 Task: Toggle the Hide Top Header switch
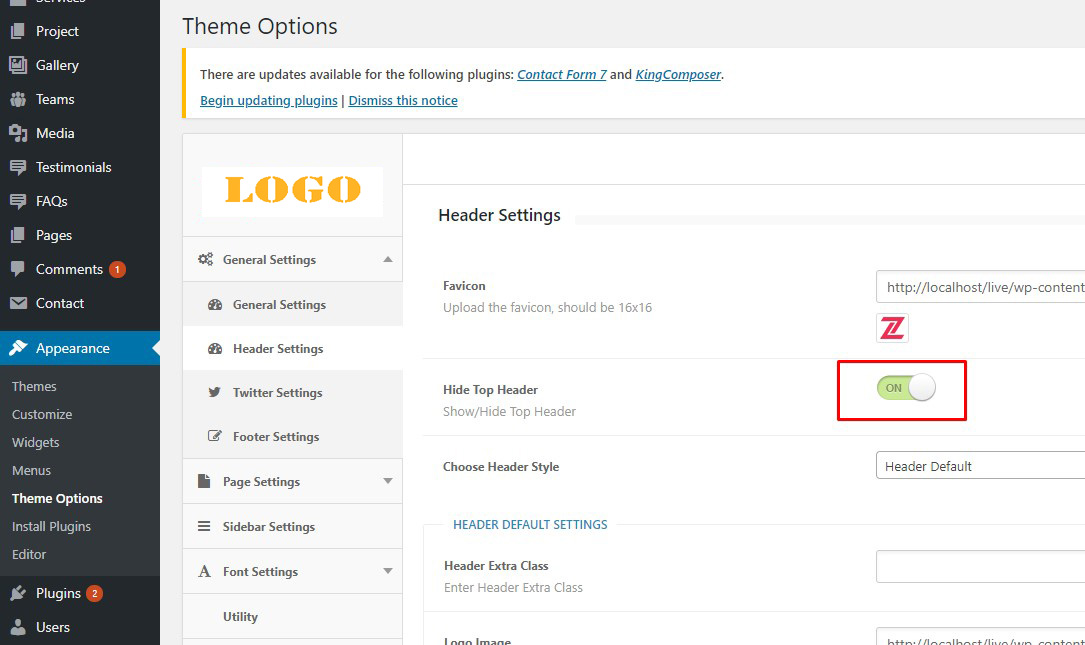pos(906,388)
